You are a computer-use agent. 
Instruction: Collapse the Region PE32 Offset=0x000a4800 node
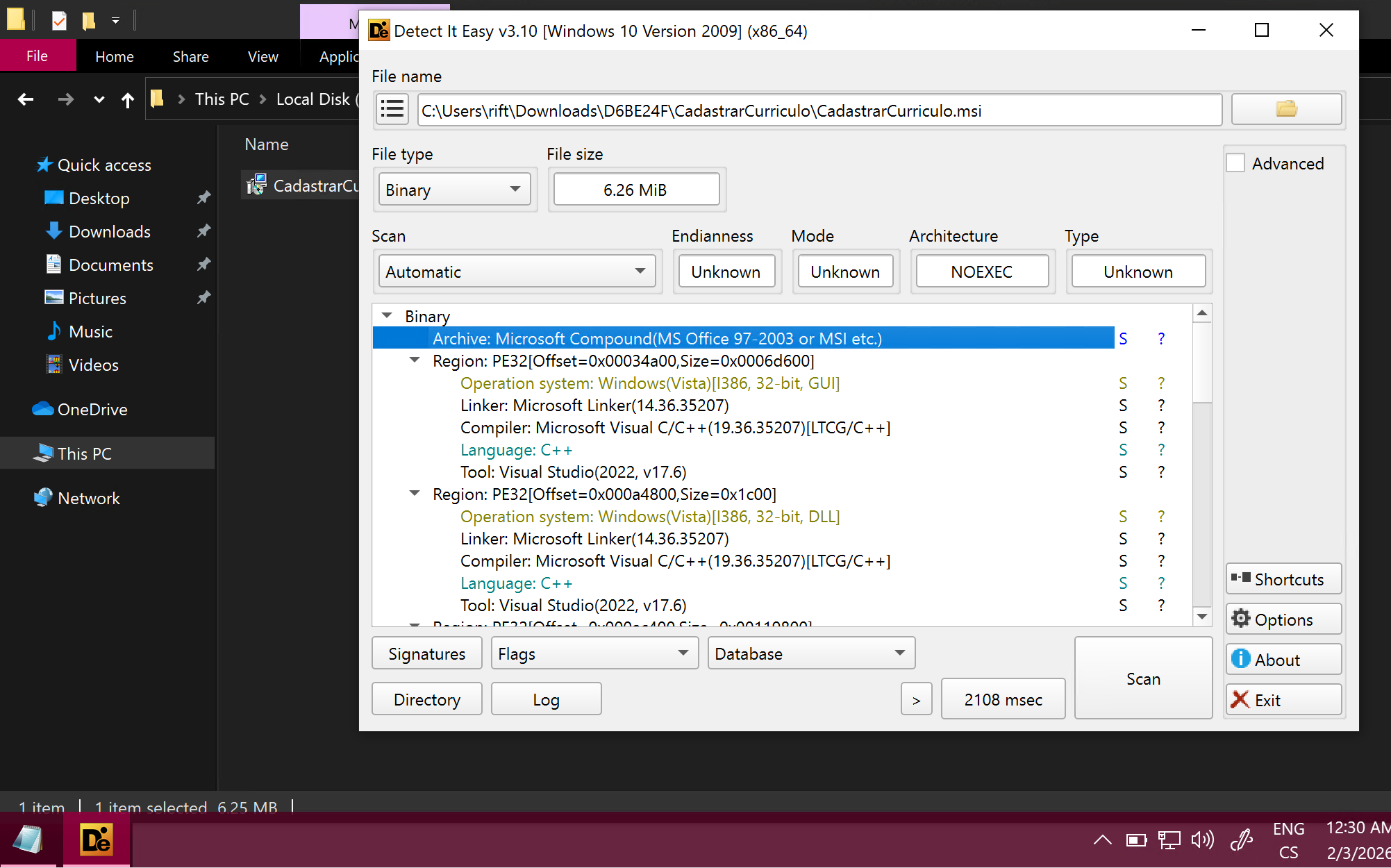click(x=415, y=494)
